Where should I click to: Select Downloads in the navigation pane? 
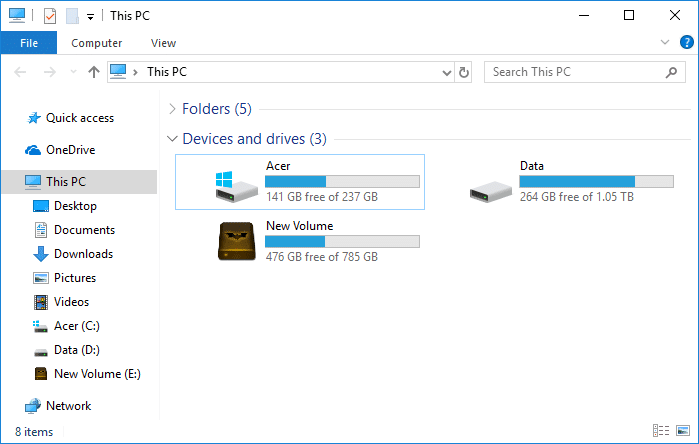pos(83,254)
